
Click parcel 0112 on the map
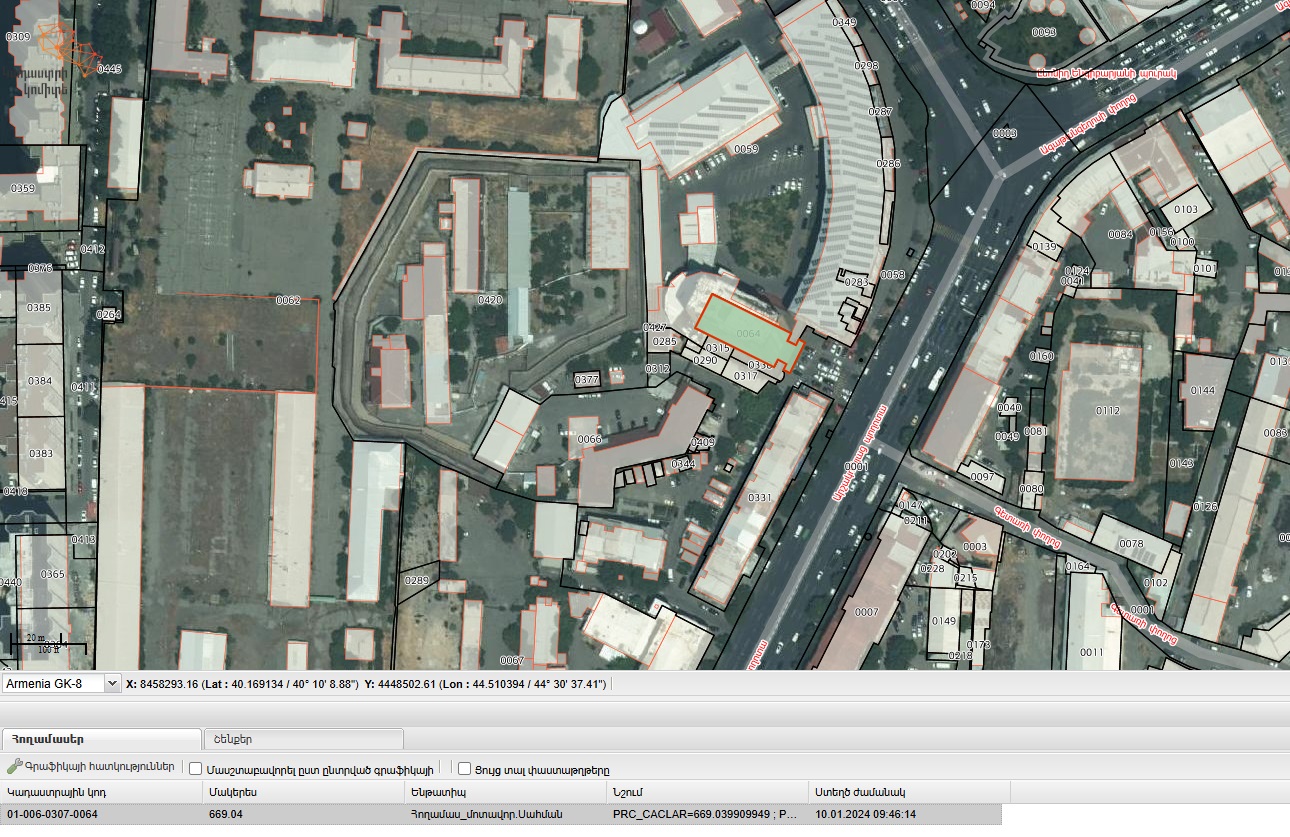click(1097, 411)
